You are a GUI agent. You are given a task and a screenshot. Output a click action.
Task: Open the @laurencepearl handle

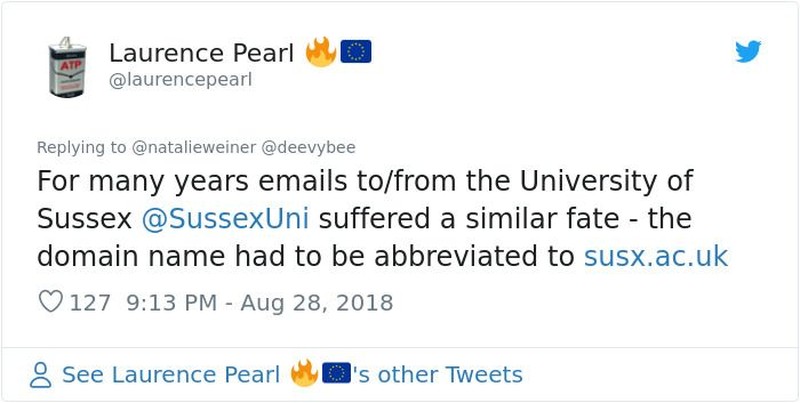pos(180,79)
